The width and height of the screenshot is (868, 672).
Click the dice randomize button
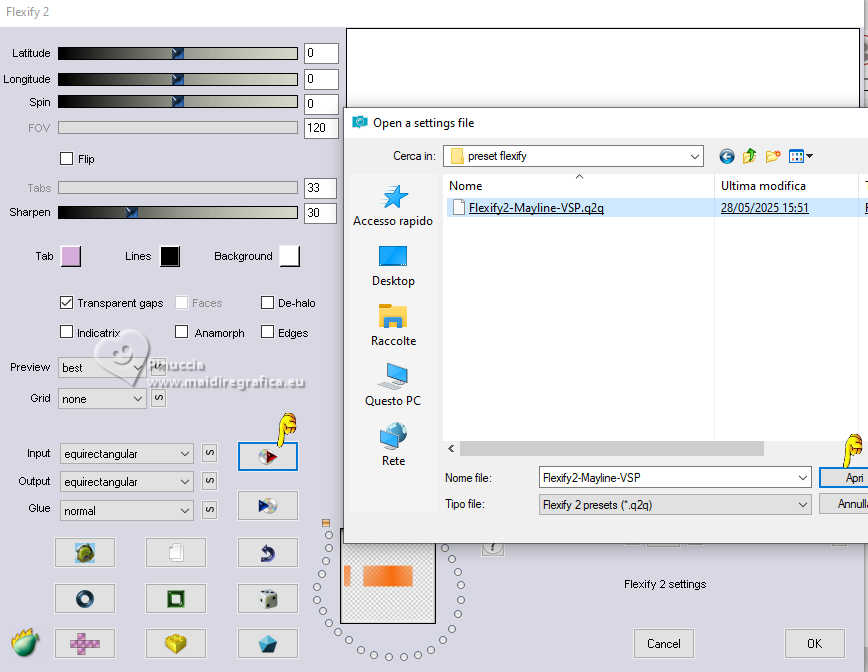click(x=267, y=598)
